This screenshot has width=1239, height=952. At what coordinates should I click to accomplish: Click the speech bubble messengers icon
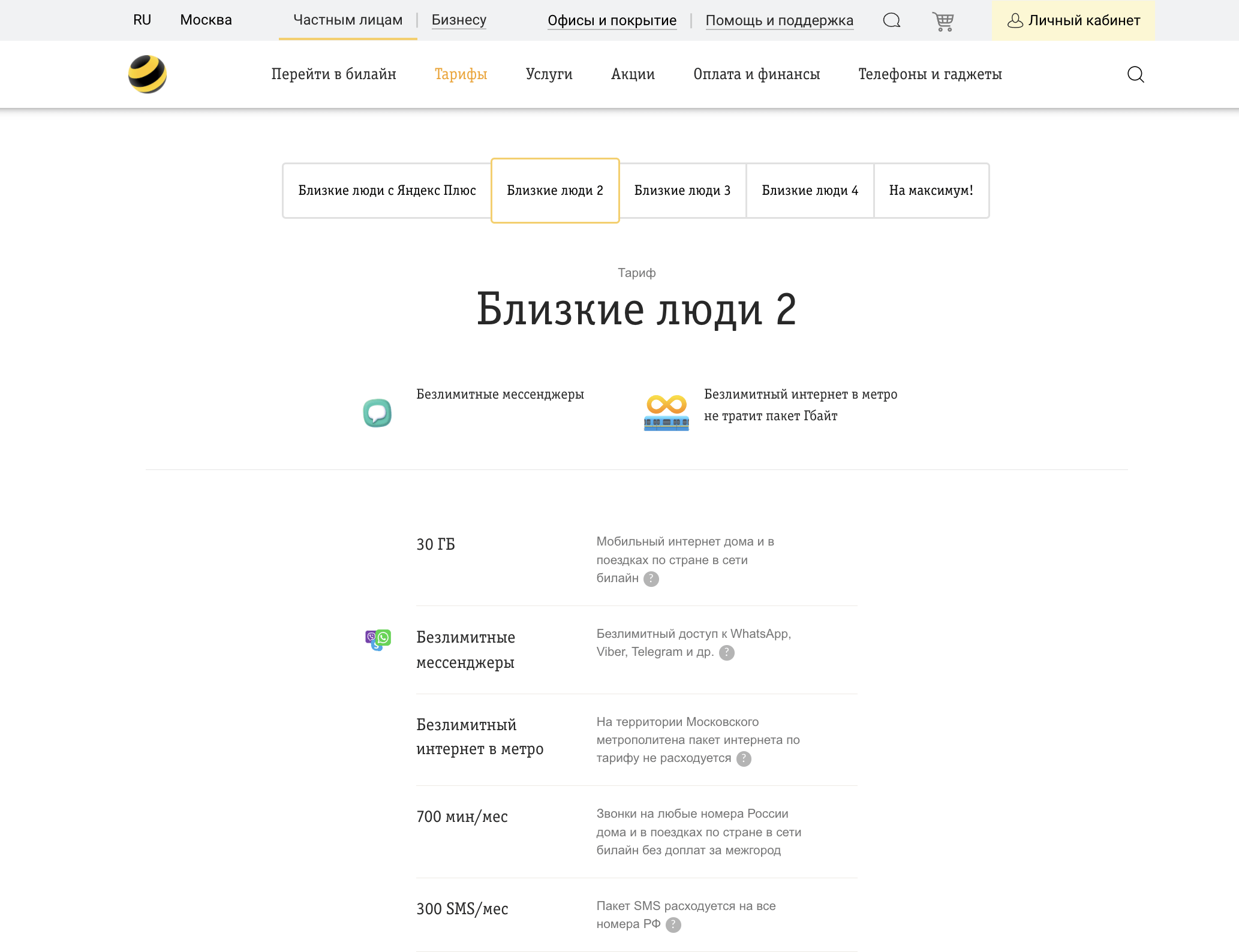coord(377,412)
